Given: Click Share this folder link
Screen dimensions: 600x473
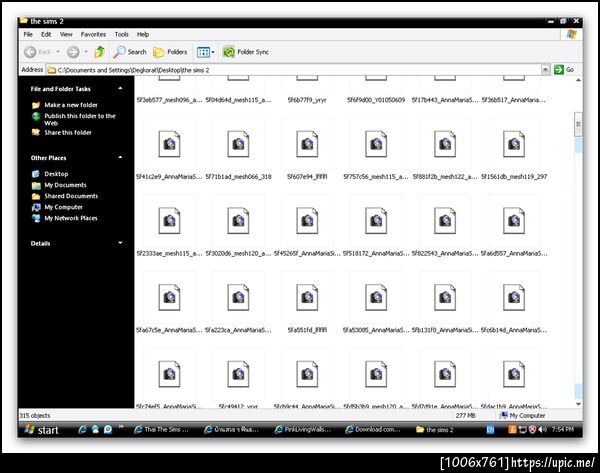Looking at the screenshot, I should point(68,132).
